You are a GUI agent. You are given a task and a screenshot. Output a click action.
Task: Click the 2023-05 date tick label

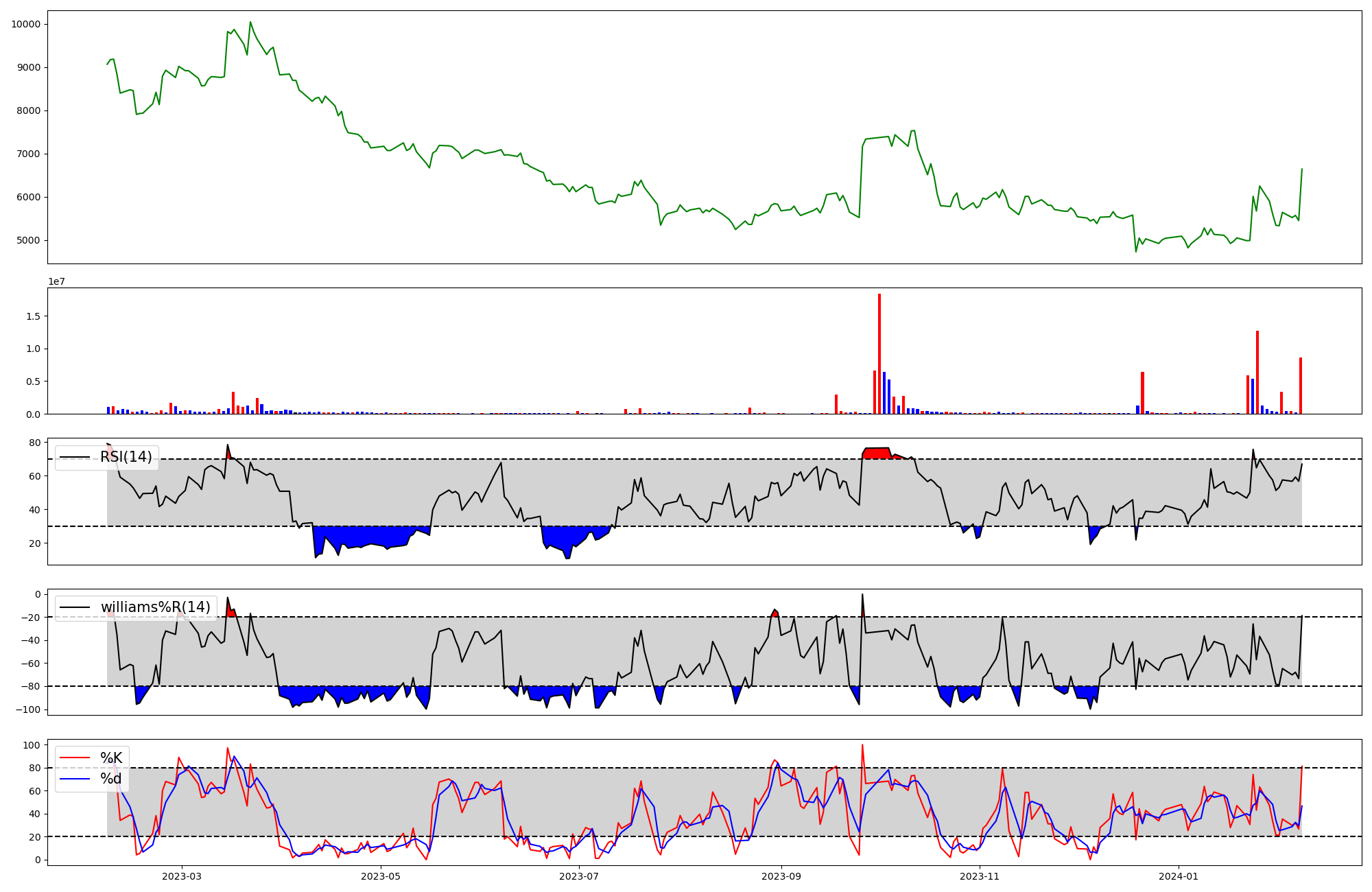click(x=380, y=876)
